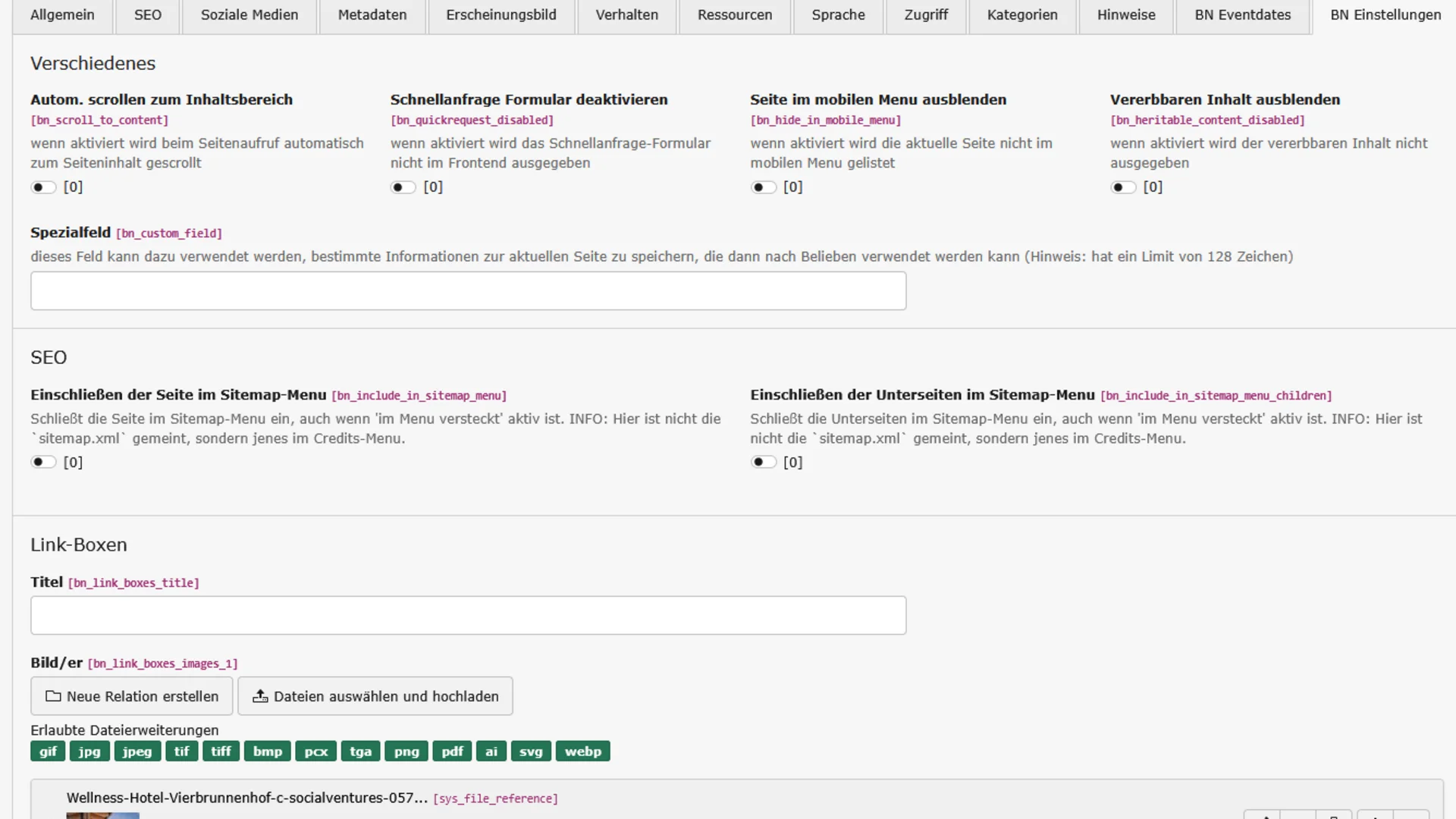The width and height of the screenshot is (1456, 819).
Task: Click the svg extension badge
Action: tap(531, 752)
